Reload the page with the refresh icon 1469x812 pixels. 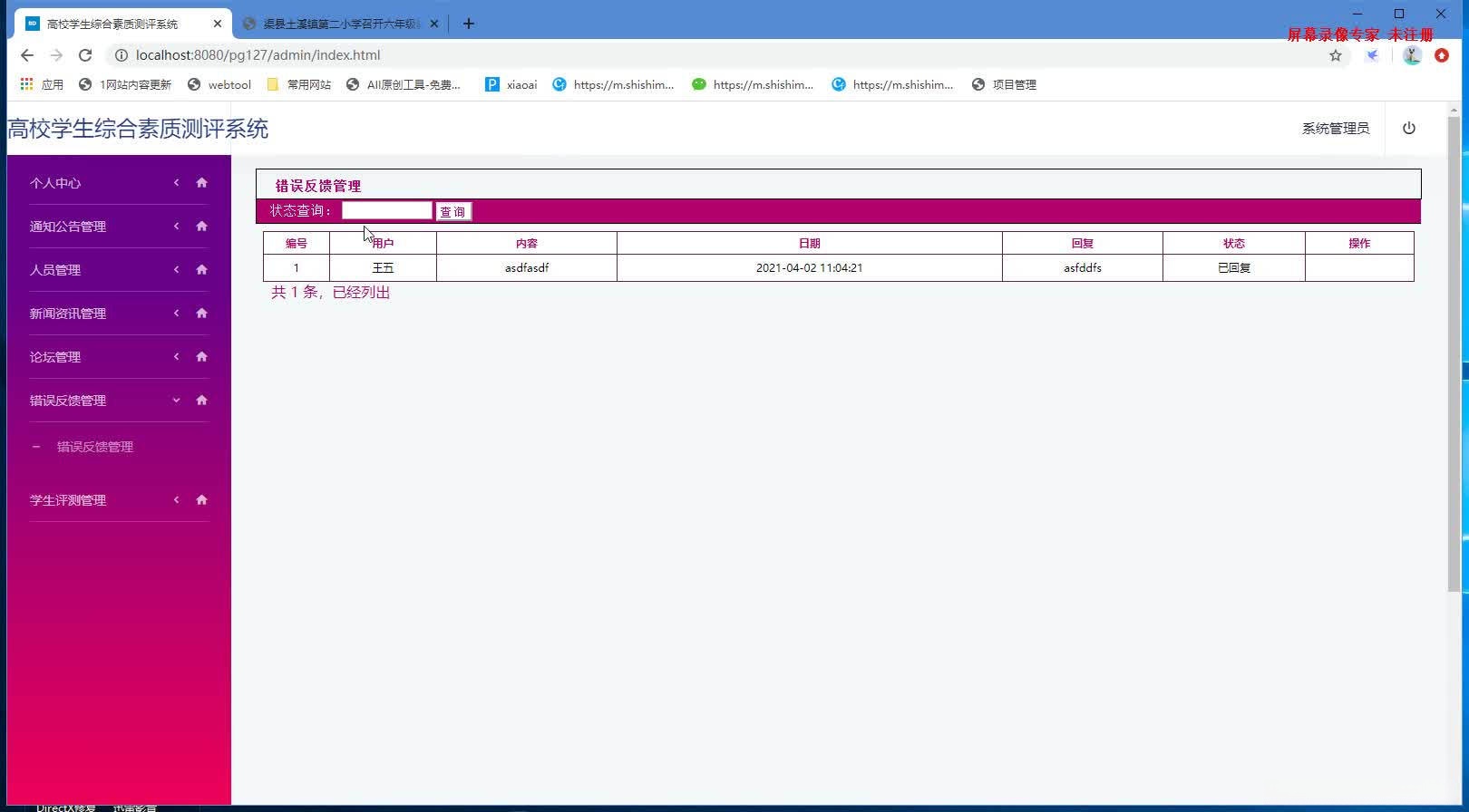click(x=85, y=55)
